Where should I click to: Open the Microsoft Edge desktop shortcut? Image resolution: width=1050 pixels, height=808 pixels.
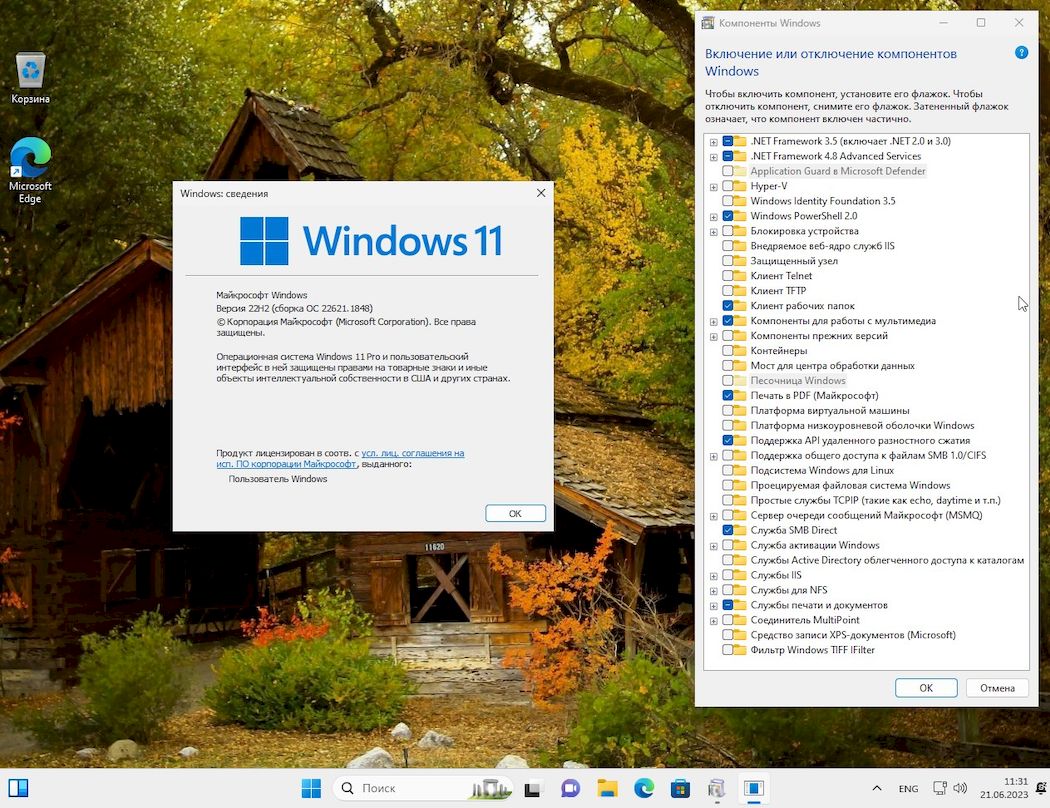pos(30,170)
